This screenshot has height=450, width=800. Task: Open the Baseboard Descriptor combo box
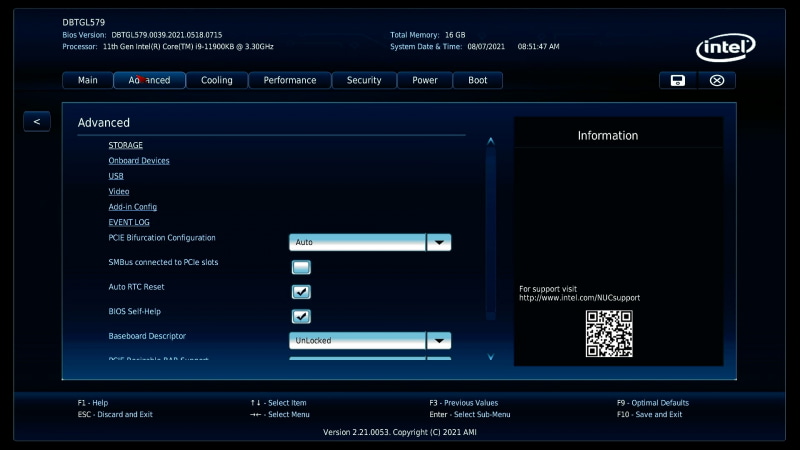(370, 340)
